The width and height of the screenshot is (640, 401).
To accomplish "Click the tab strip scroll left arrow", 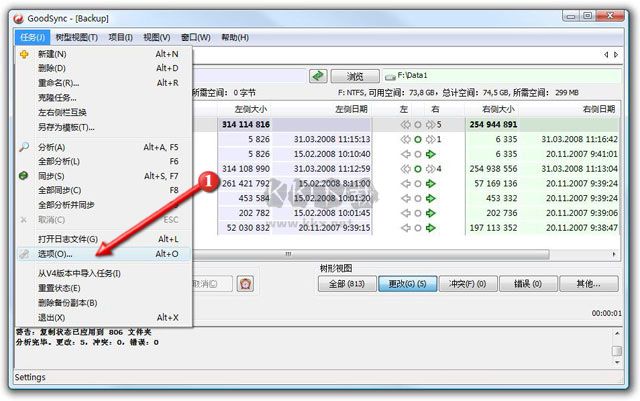I will [x=606, y=54].
